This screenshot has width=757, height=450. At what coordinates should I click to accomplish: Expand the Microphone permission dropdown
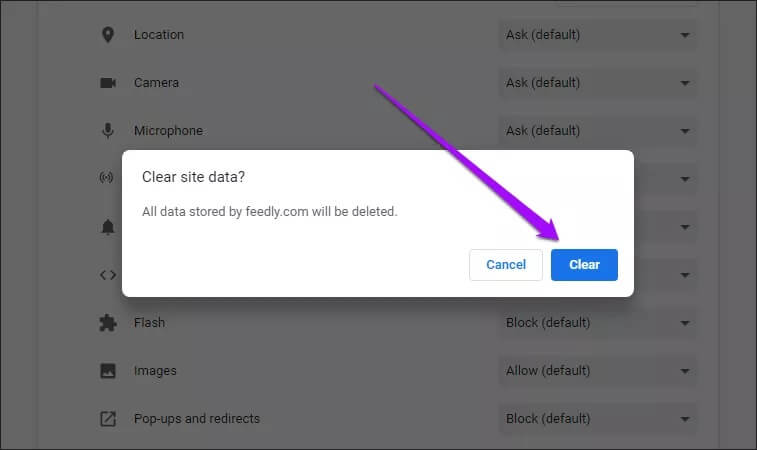coord(597,131)
